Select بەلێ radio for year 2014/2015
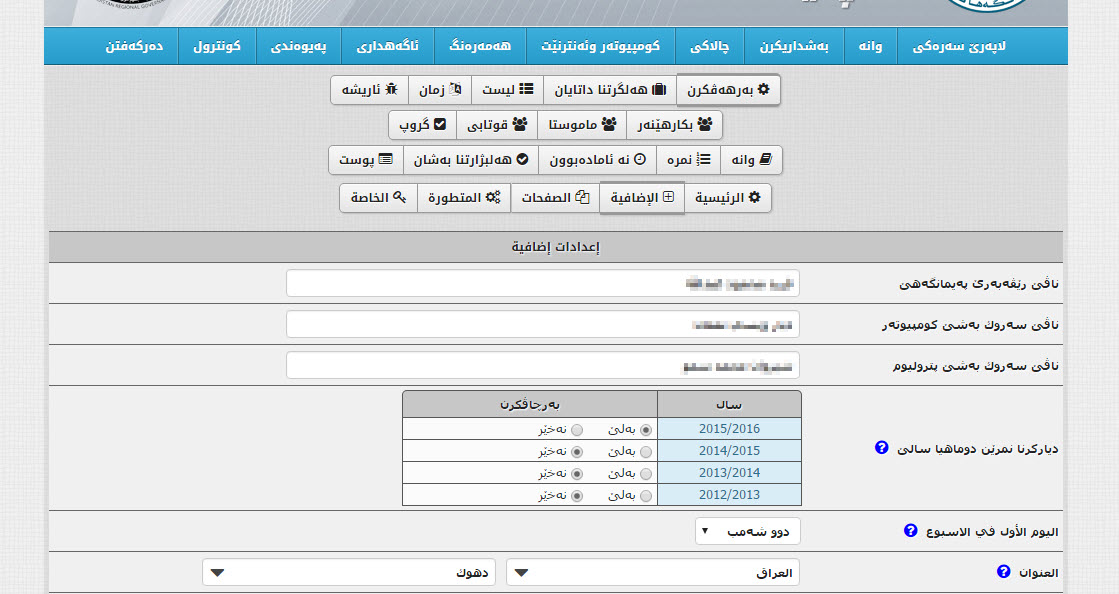Screen dimensions: 1119x594 point(645,452)
